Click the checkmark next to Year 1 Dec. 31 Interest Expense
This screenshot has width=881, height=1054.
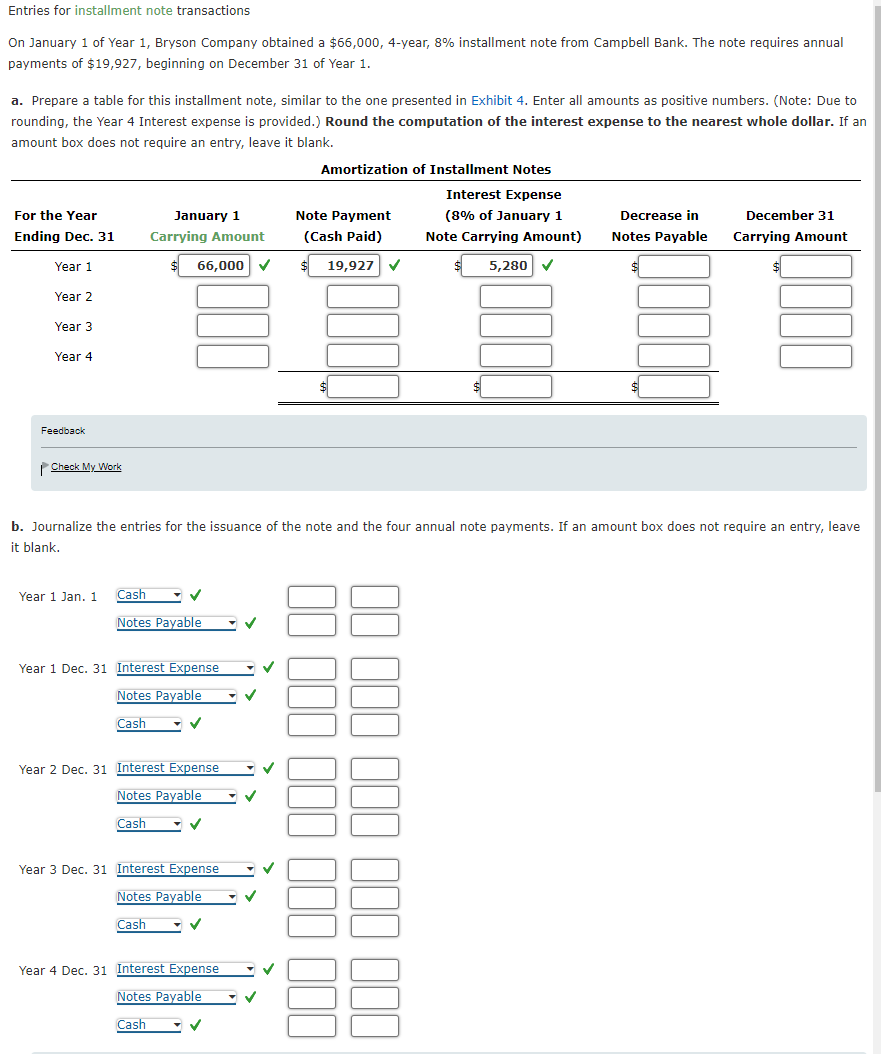[x=267, y=667]
